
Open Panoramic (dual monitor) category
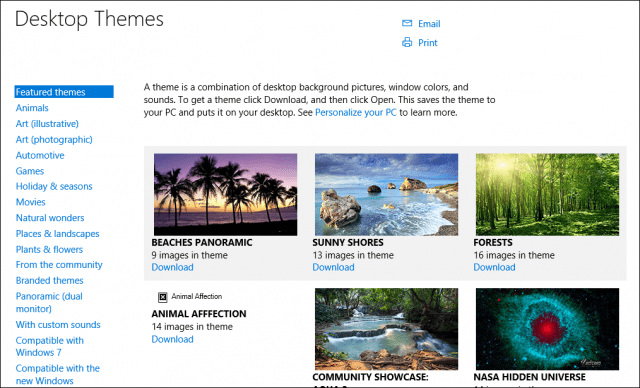(x=49, y=302)
